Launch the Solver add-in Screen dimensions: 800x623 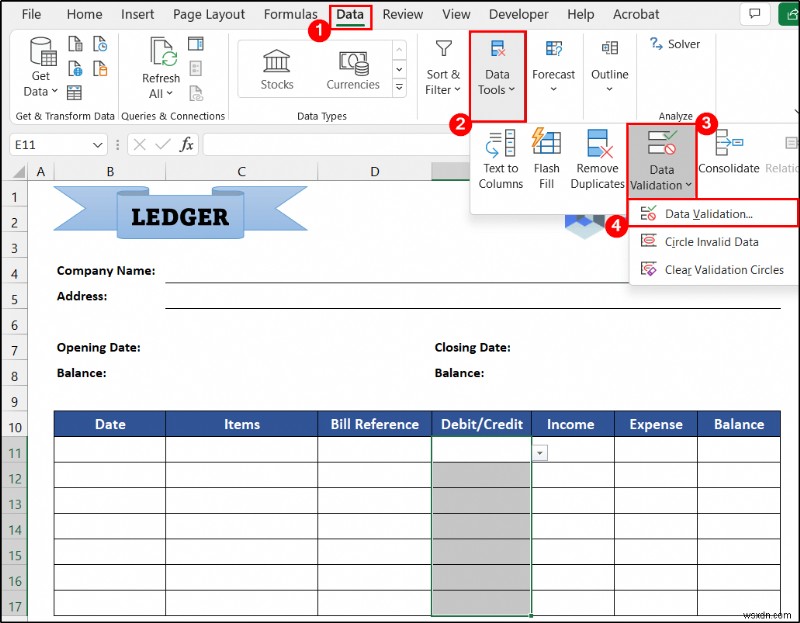pos(676,43)
